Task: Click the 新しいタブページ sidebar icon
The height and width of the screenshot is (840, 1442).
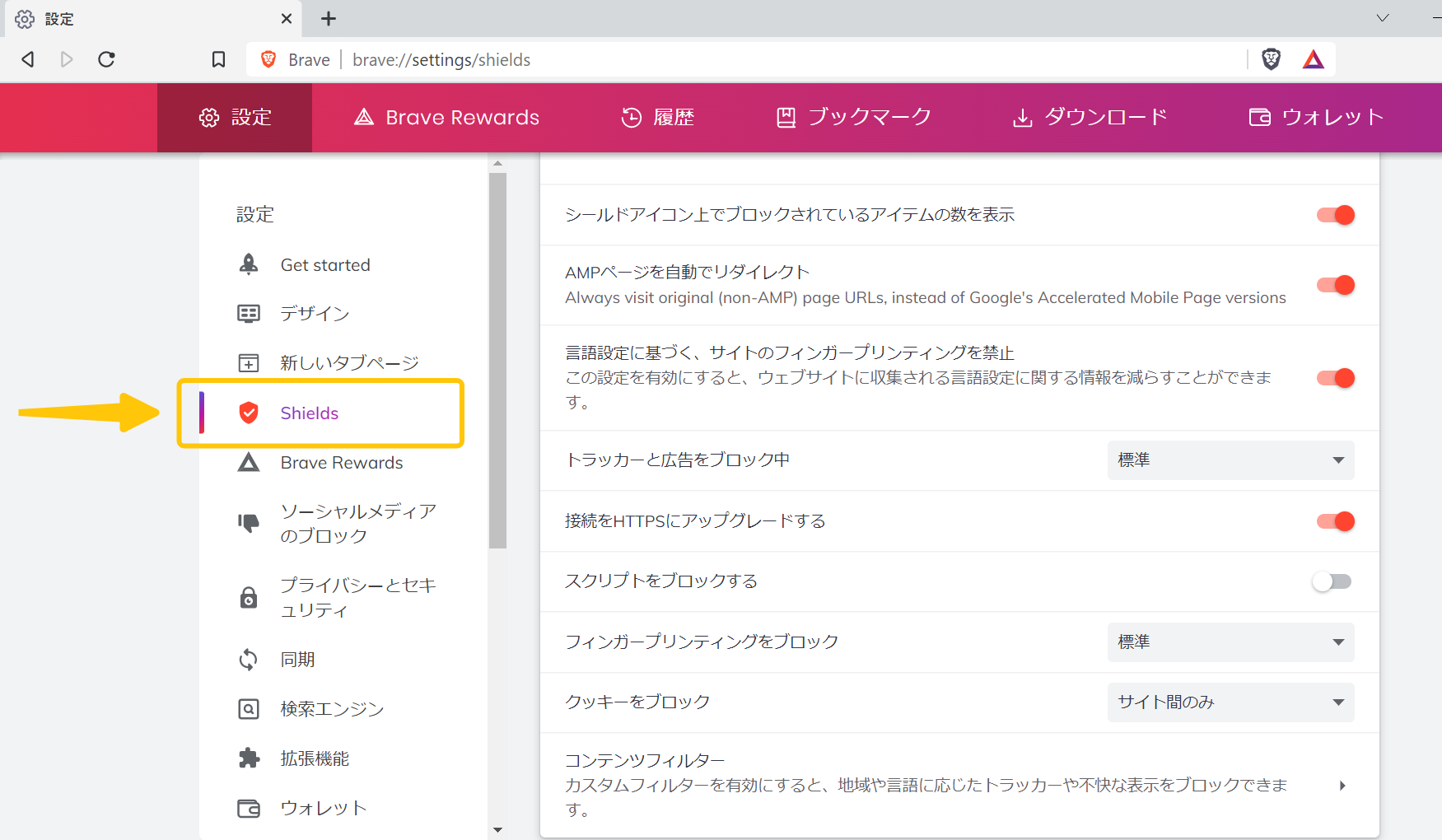Action: point(249,363)
